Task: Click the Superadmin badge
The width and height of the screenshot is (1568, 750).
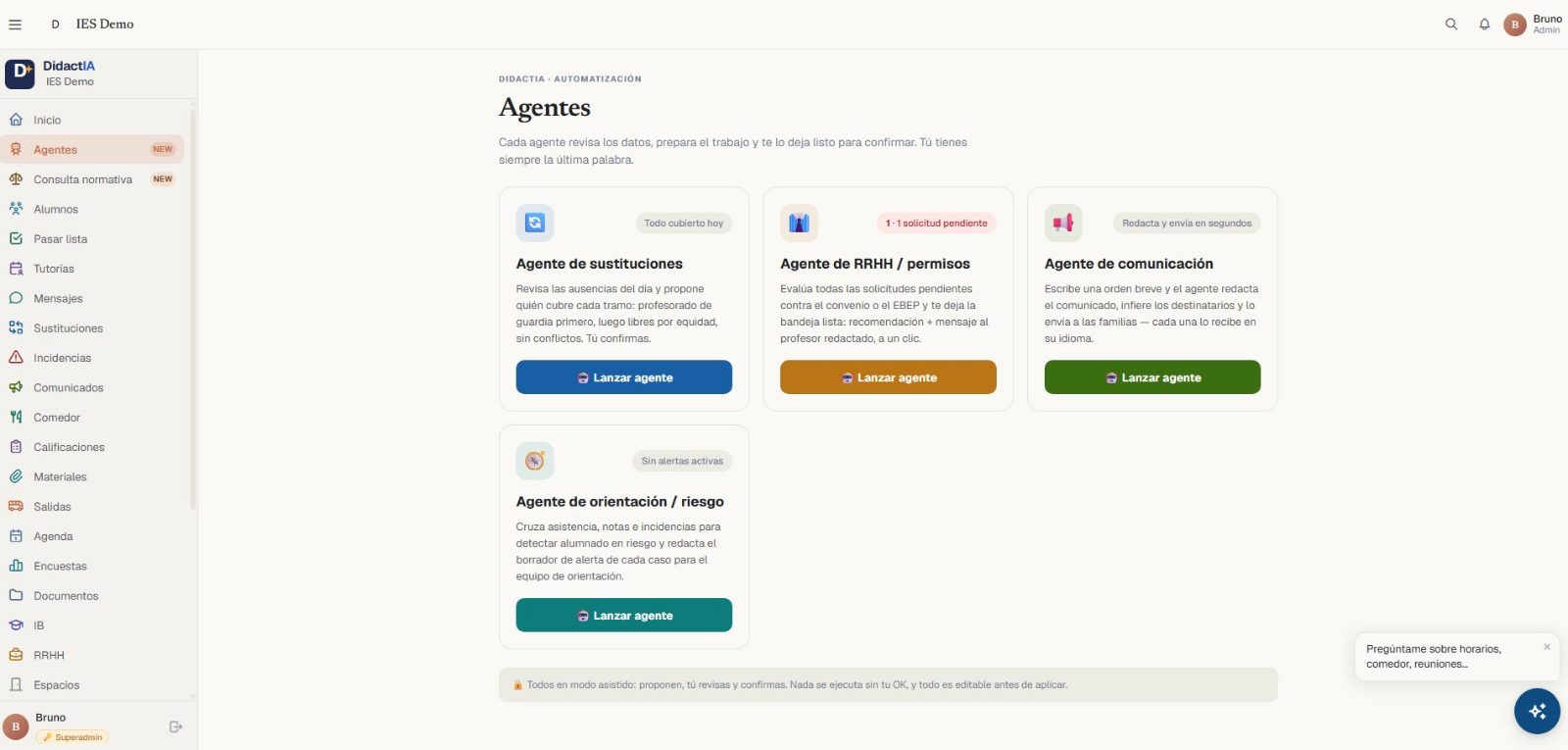Action: [x=73, y=737]
